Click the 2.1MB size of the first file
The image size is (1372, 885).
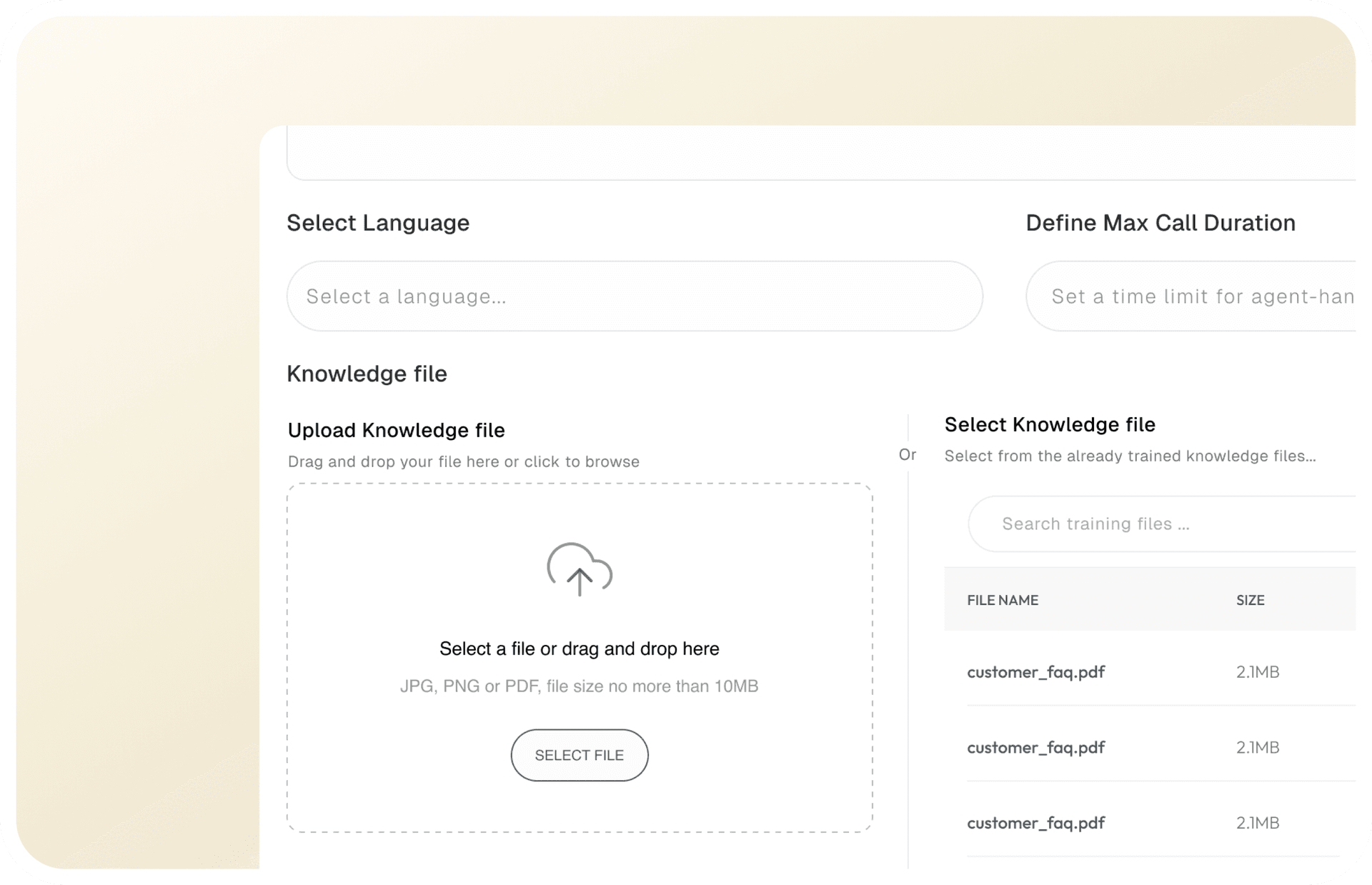tap(1257, 672)
